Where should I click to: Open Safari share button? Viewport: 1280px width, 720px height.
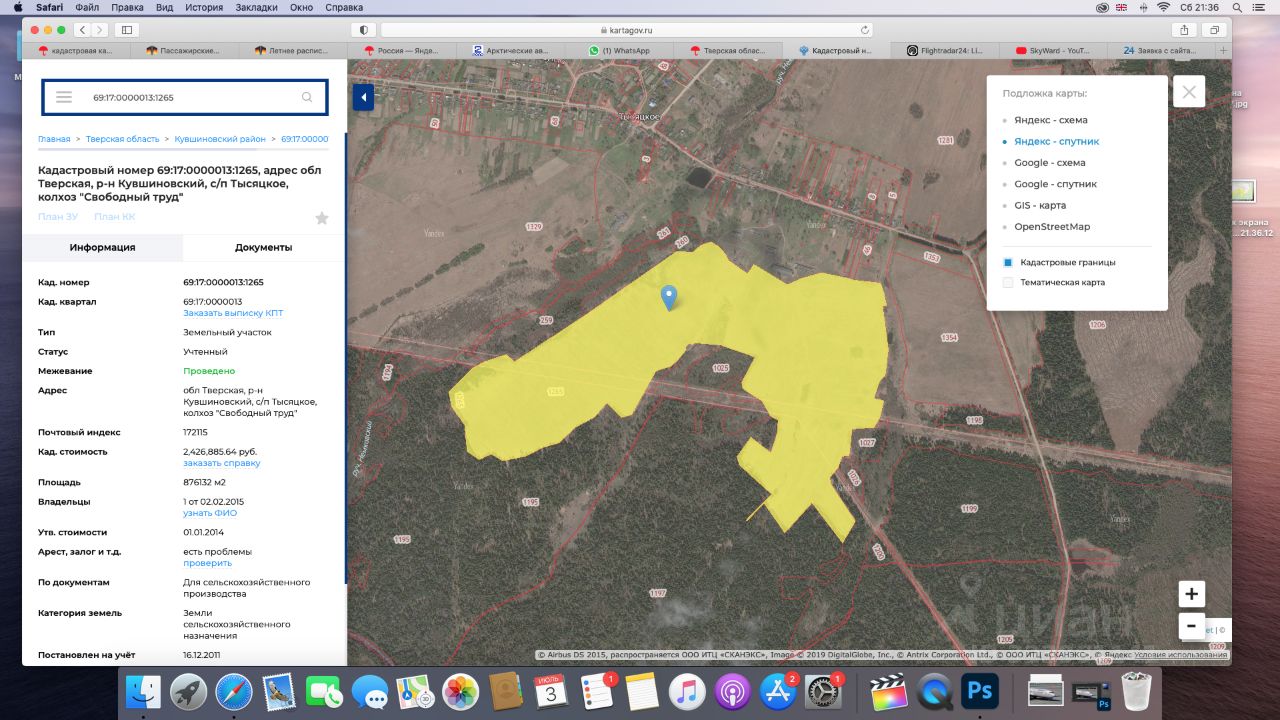[1184, 30]
